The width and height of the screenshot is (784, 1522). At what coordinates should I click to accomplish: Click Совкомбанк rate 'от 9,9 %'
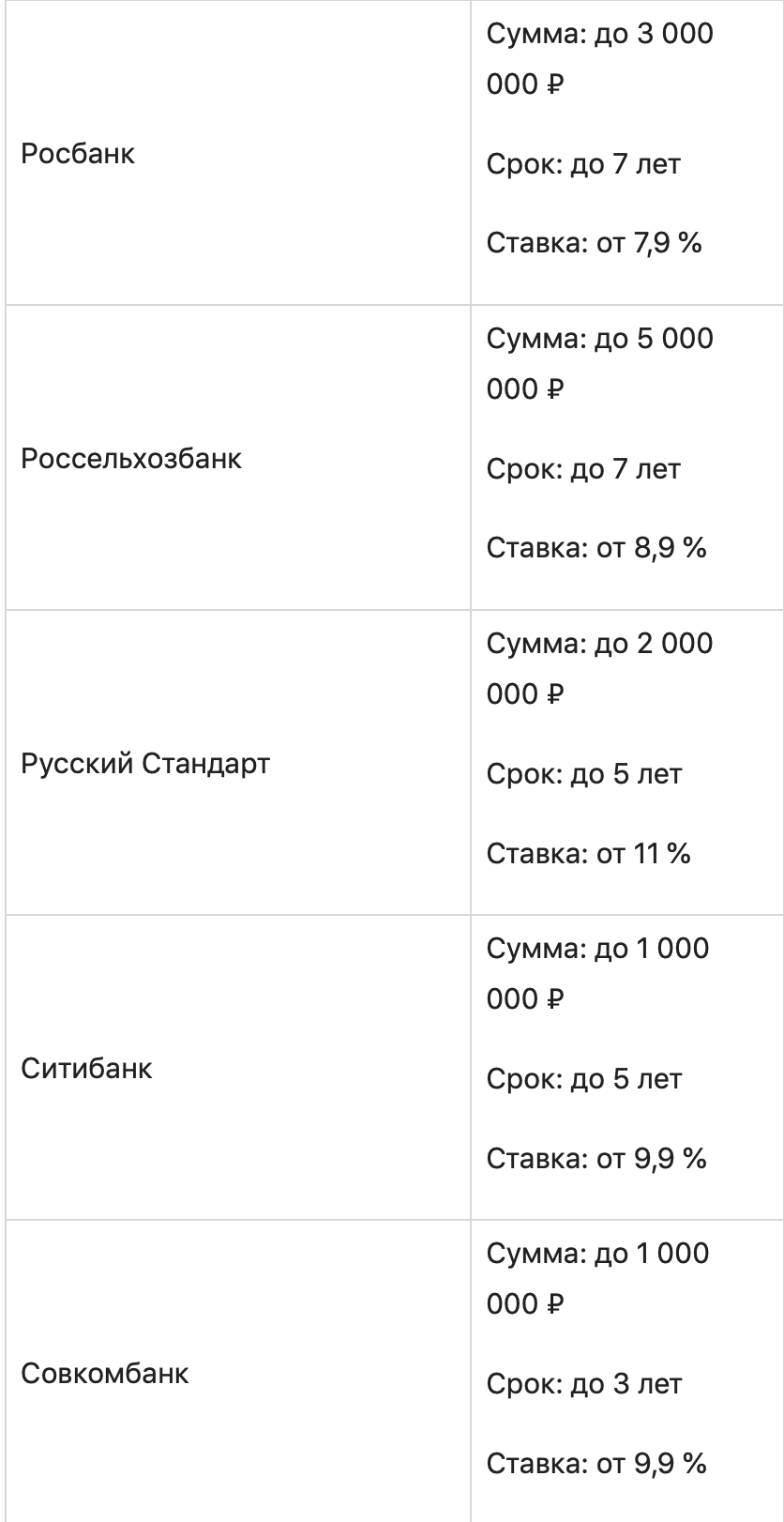click(x=596, y=1463)
